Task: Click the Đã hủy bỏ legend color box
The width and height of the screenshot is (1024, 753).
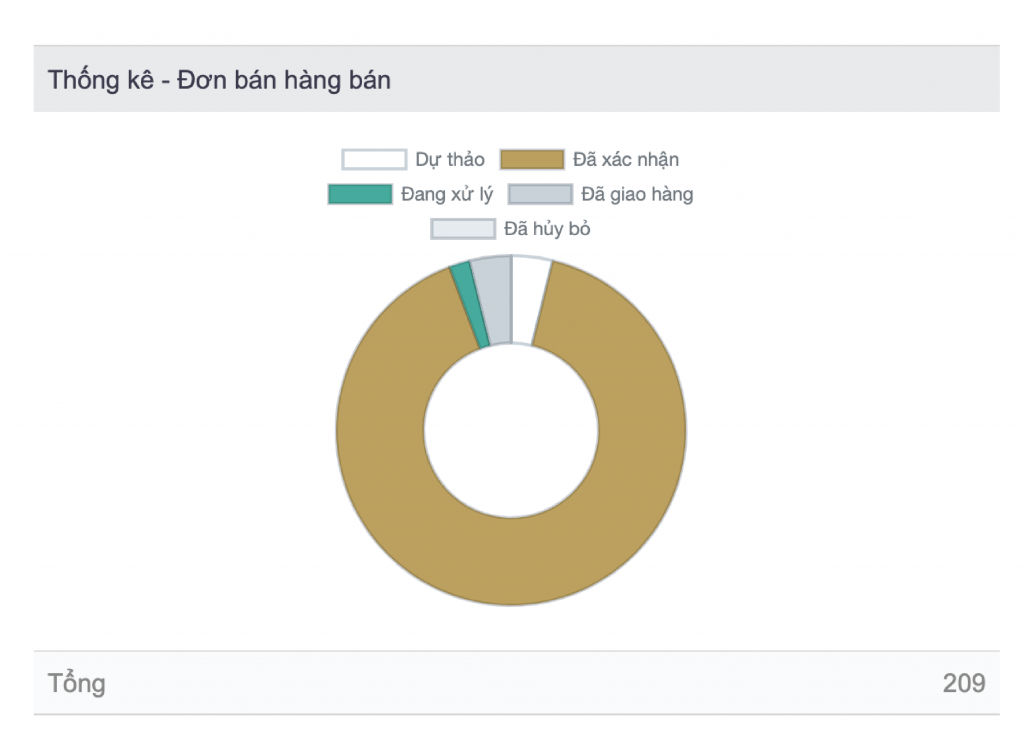Action: pyautogui.click(x=462, y=229)
